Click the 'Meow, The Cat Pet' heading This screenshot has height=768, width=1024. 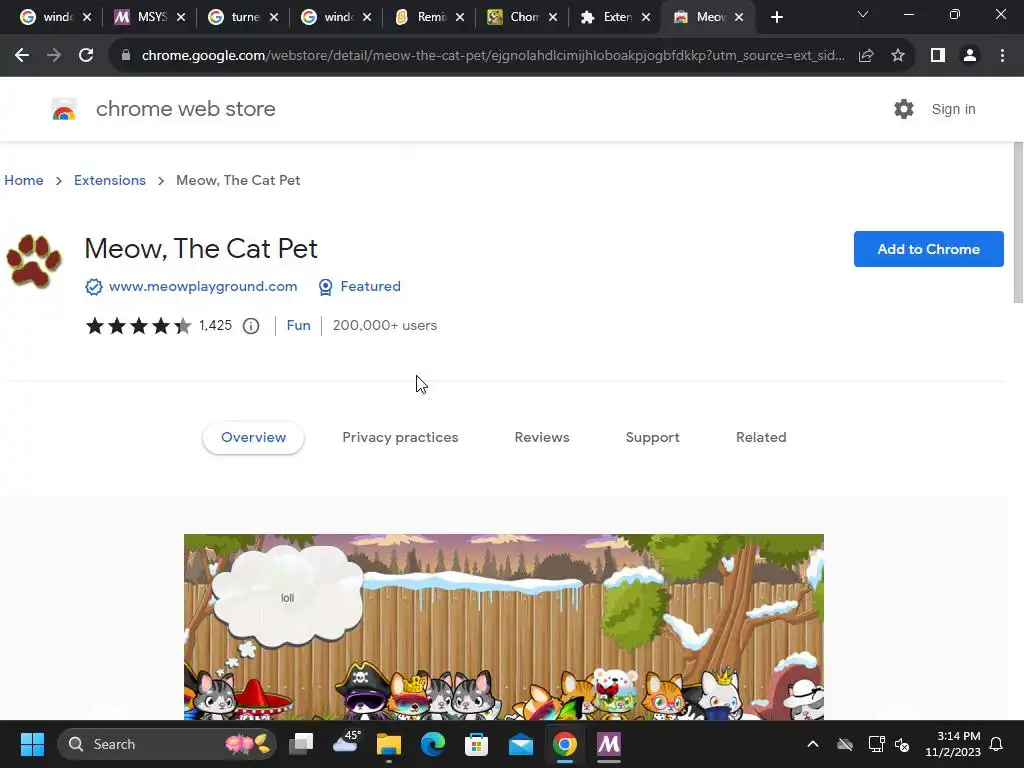[x=201, y=249]
